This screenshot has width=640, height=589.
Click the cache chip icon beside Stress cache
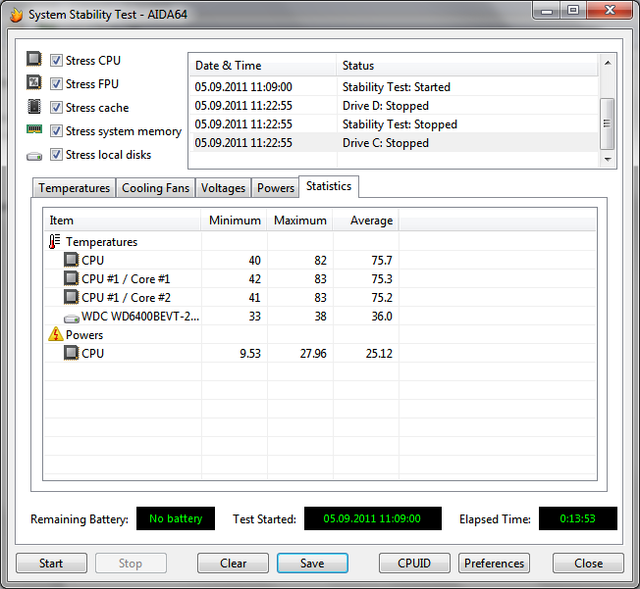[34, 107]
